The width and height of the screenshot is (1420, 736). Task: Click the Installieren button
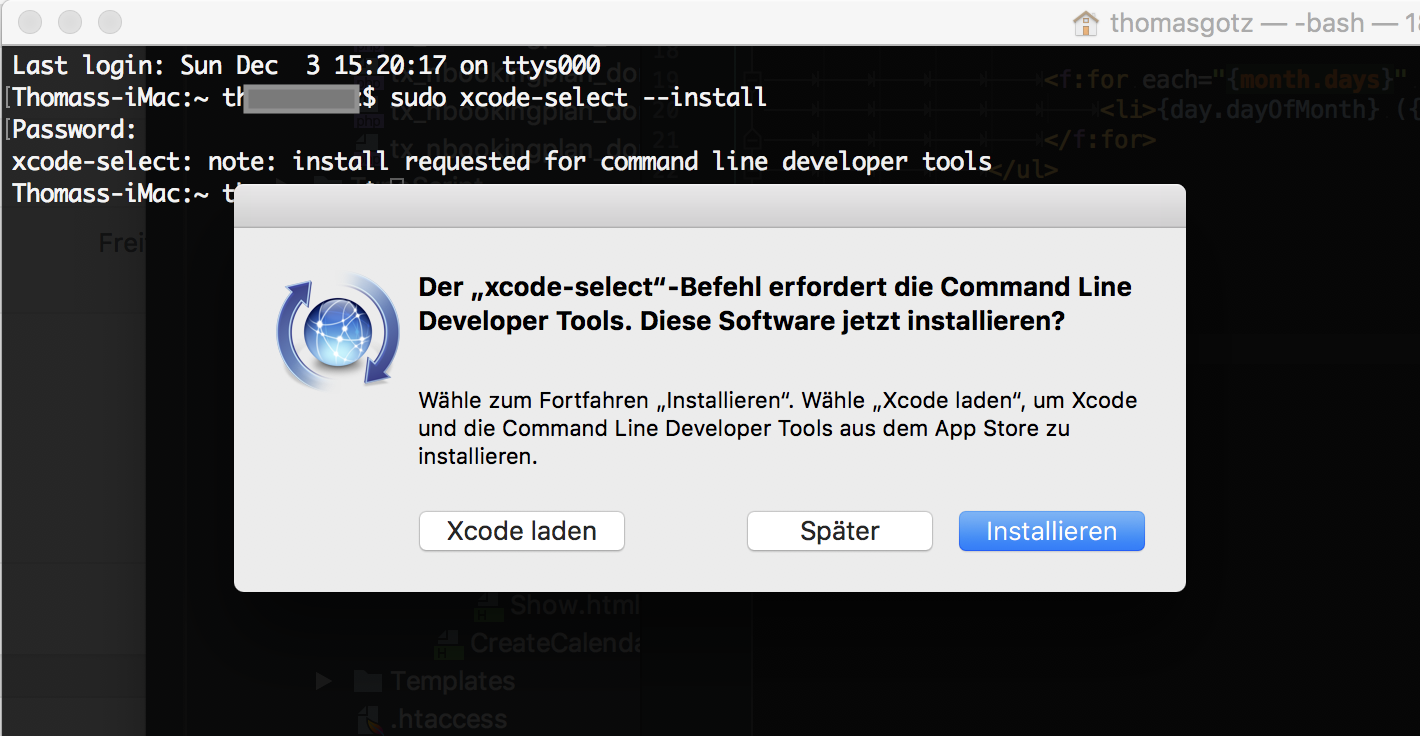pos(1051,531)
